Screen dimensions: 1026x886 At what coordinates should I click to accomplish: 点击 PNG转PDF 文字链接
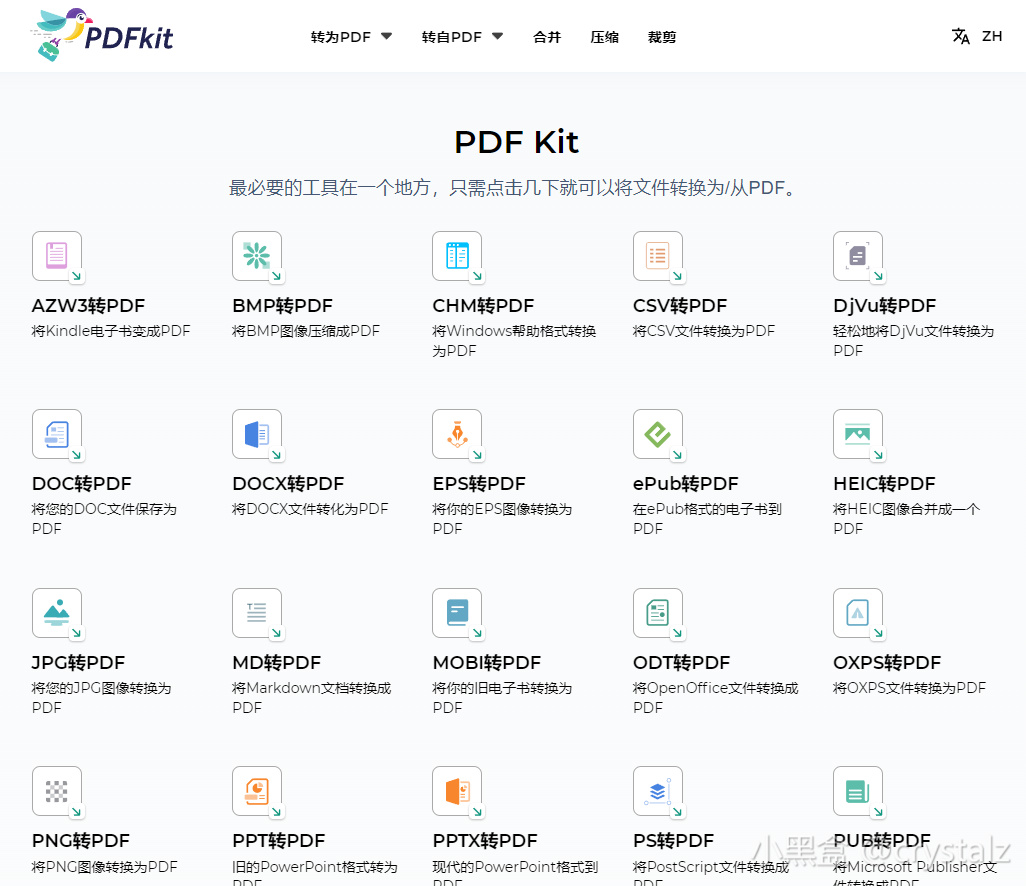[80, 840]
